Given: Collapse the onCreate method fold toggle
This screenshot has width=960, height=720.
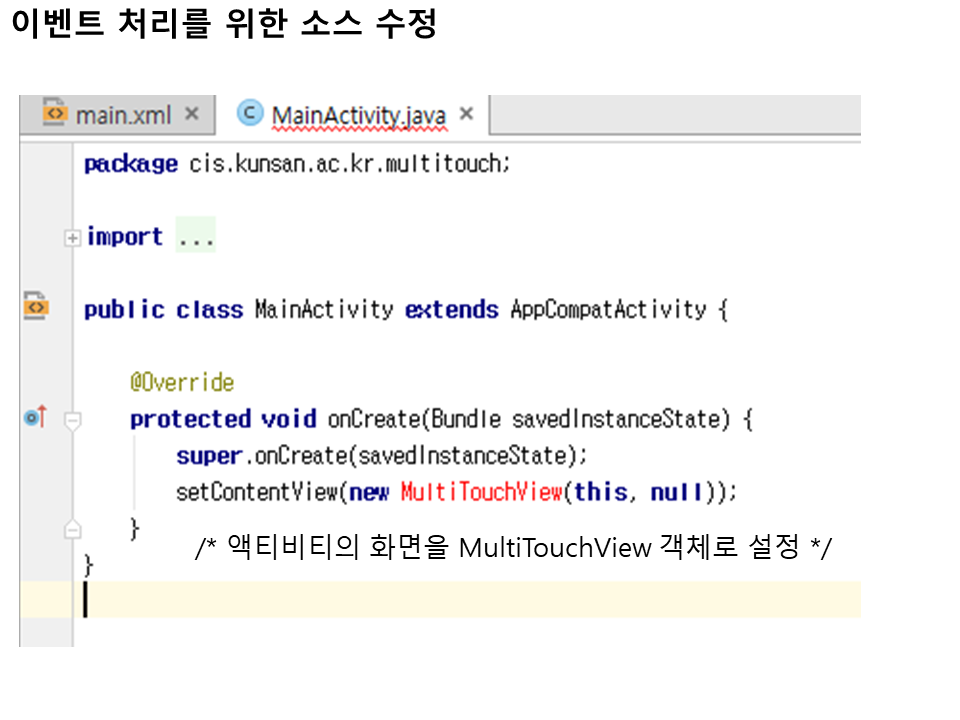Looking at the screenshot, I should (72, 420).
